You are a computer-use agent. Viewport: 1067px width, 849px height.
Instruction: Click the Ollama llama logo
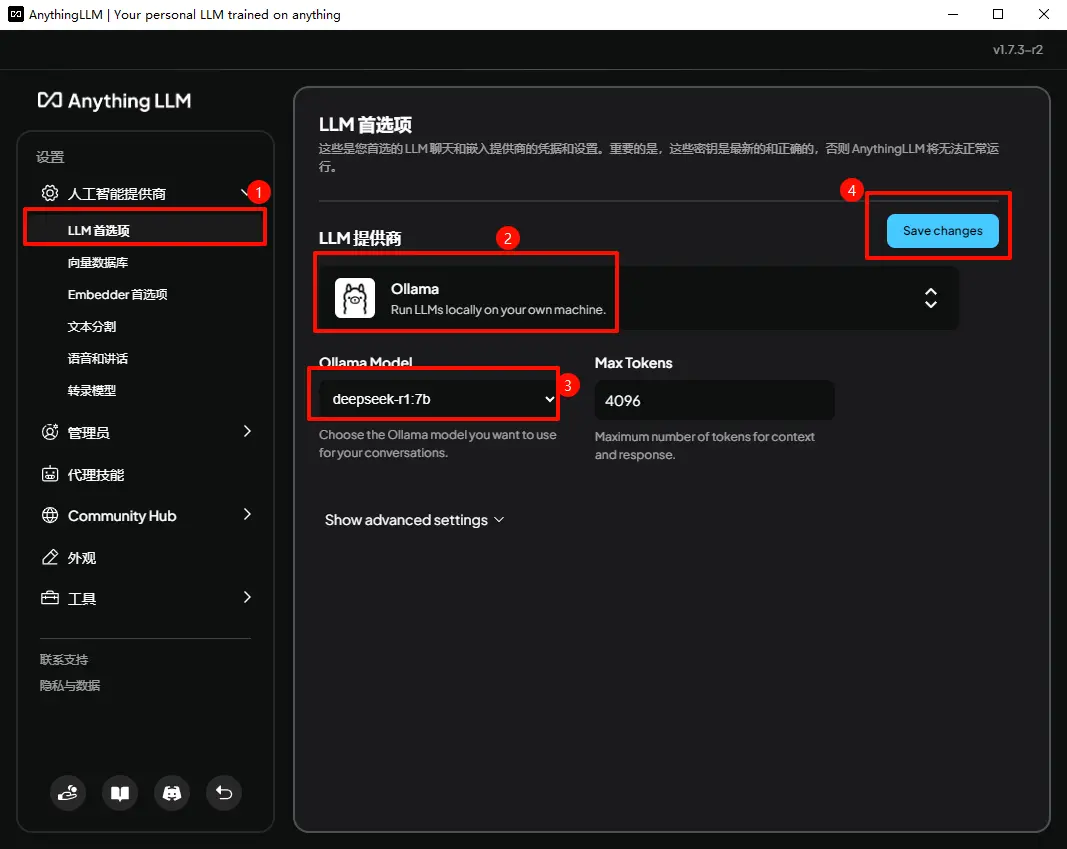pyautogui.click(x=355, y=298)
